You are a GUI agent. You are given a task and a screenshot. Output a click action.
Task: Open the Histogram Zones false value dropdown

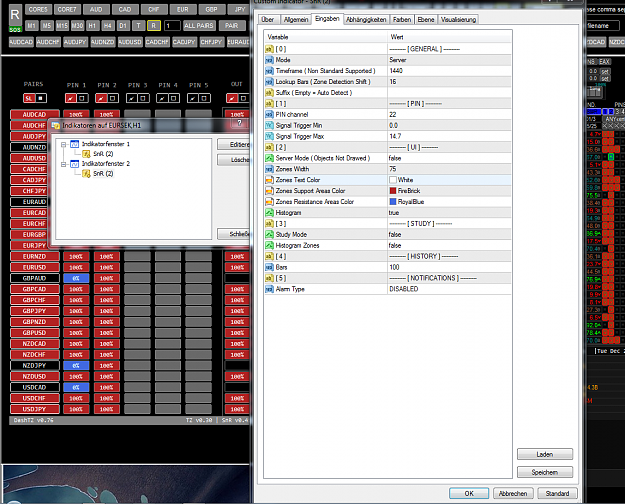coord(449,245)
